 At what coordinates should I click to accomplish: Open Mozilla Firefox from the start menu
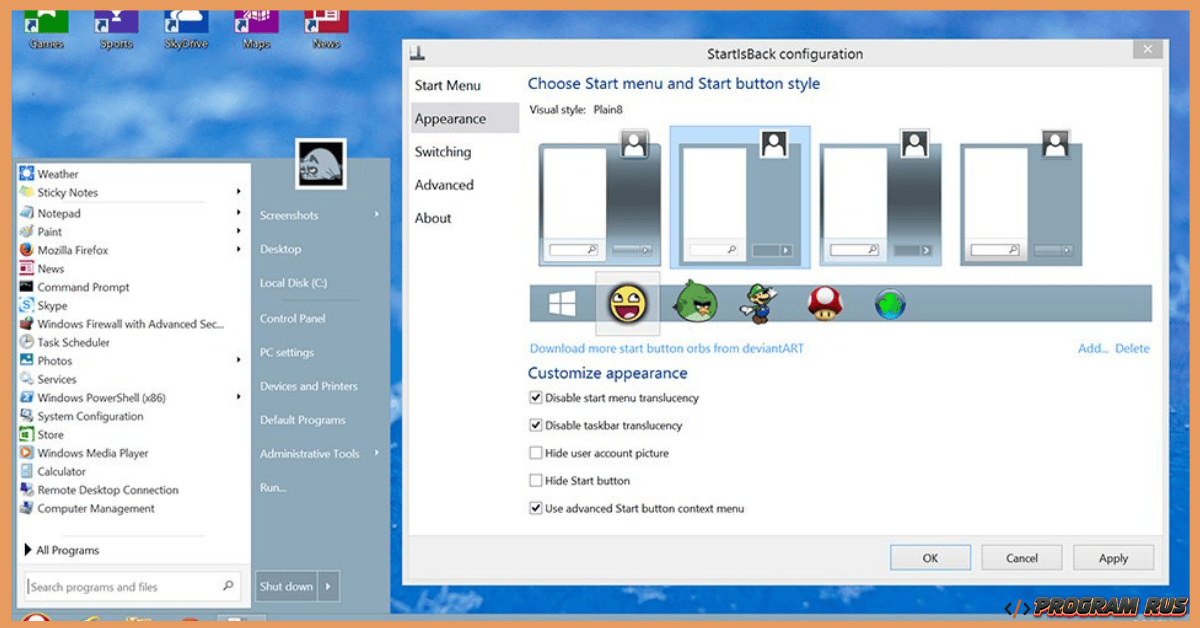[x=72, y=250]
